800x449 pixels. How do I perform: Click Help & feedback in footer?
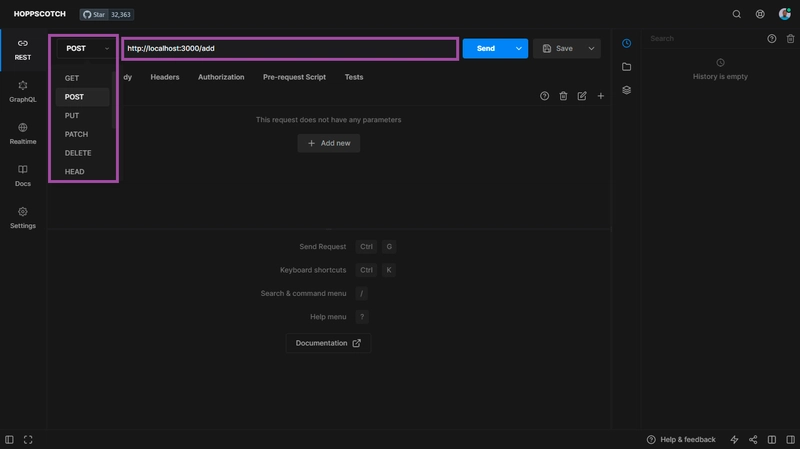tap(681, 440)
